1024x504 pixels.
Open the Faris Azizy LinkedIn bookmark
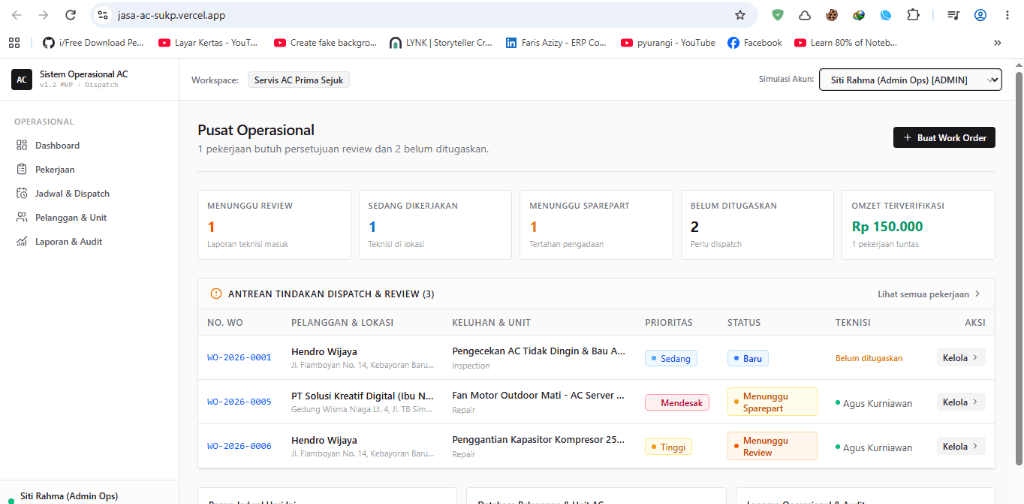(x=556, y=42)
